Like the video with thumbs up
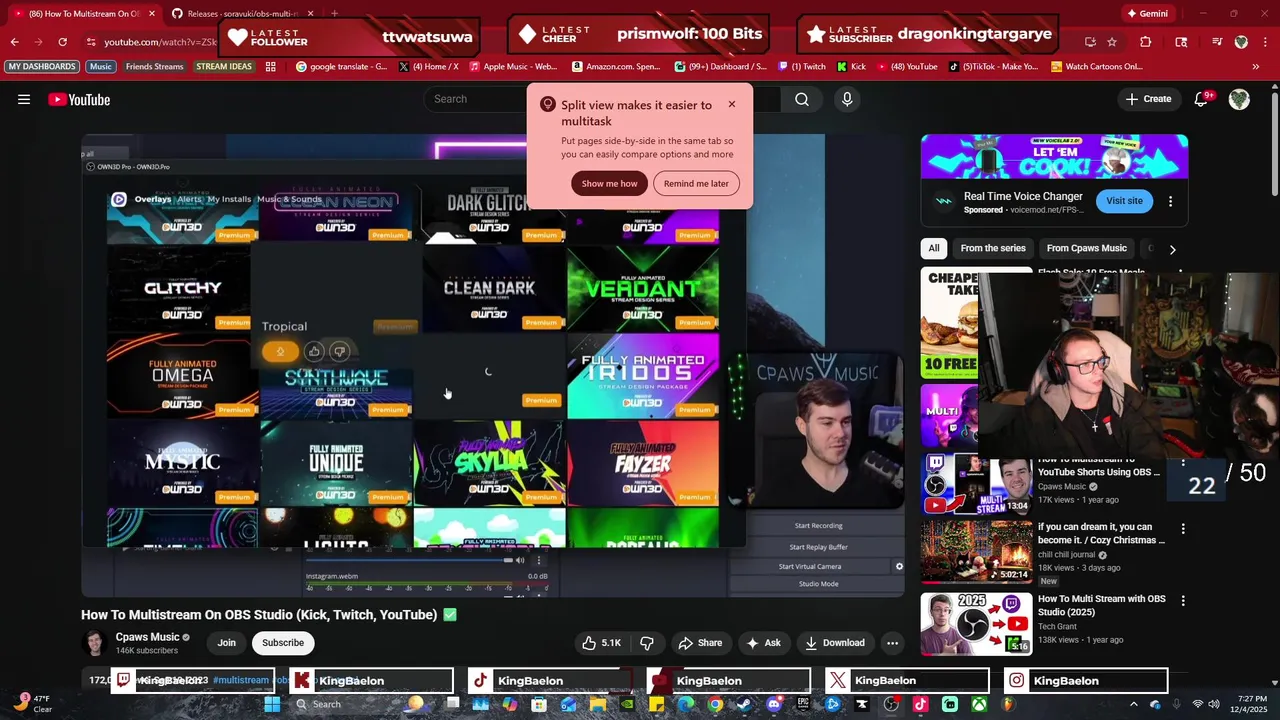Screen dimensions: 1280x720 pyautogui.click(x=602, y=643)
